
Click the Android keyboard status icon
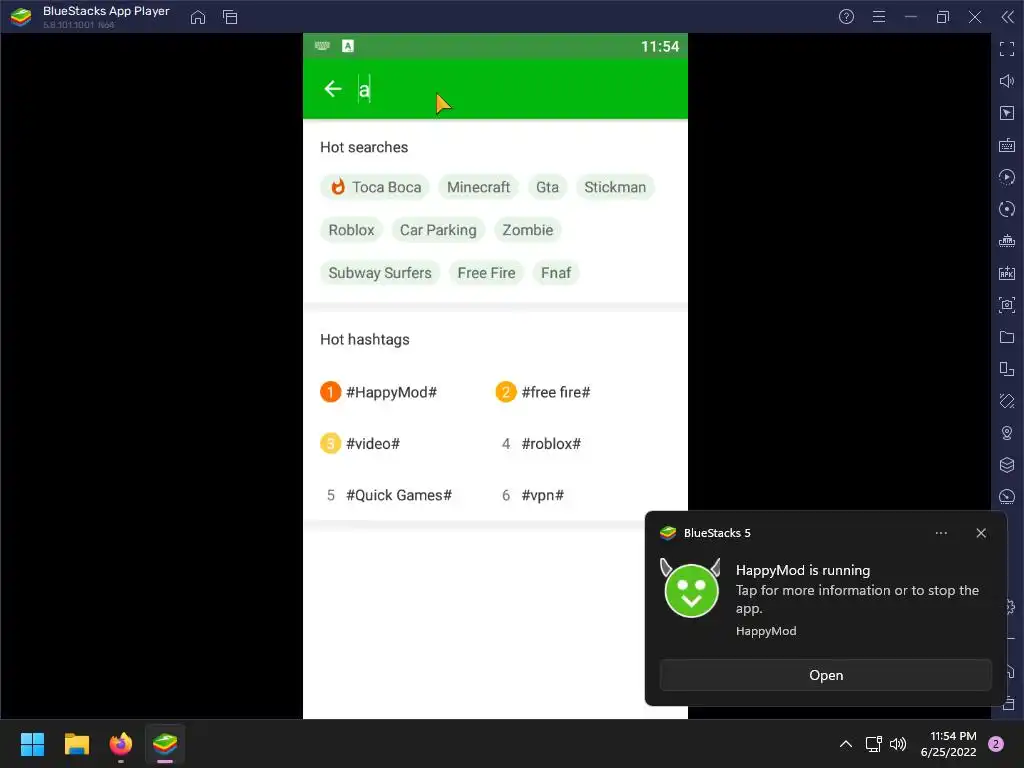click(323, 46)
